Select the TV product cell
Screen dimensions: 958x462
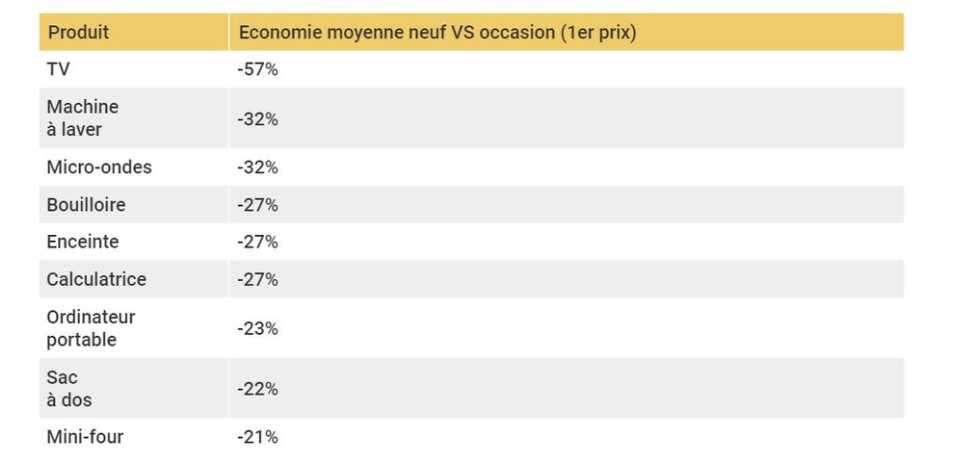click(58, 69)
